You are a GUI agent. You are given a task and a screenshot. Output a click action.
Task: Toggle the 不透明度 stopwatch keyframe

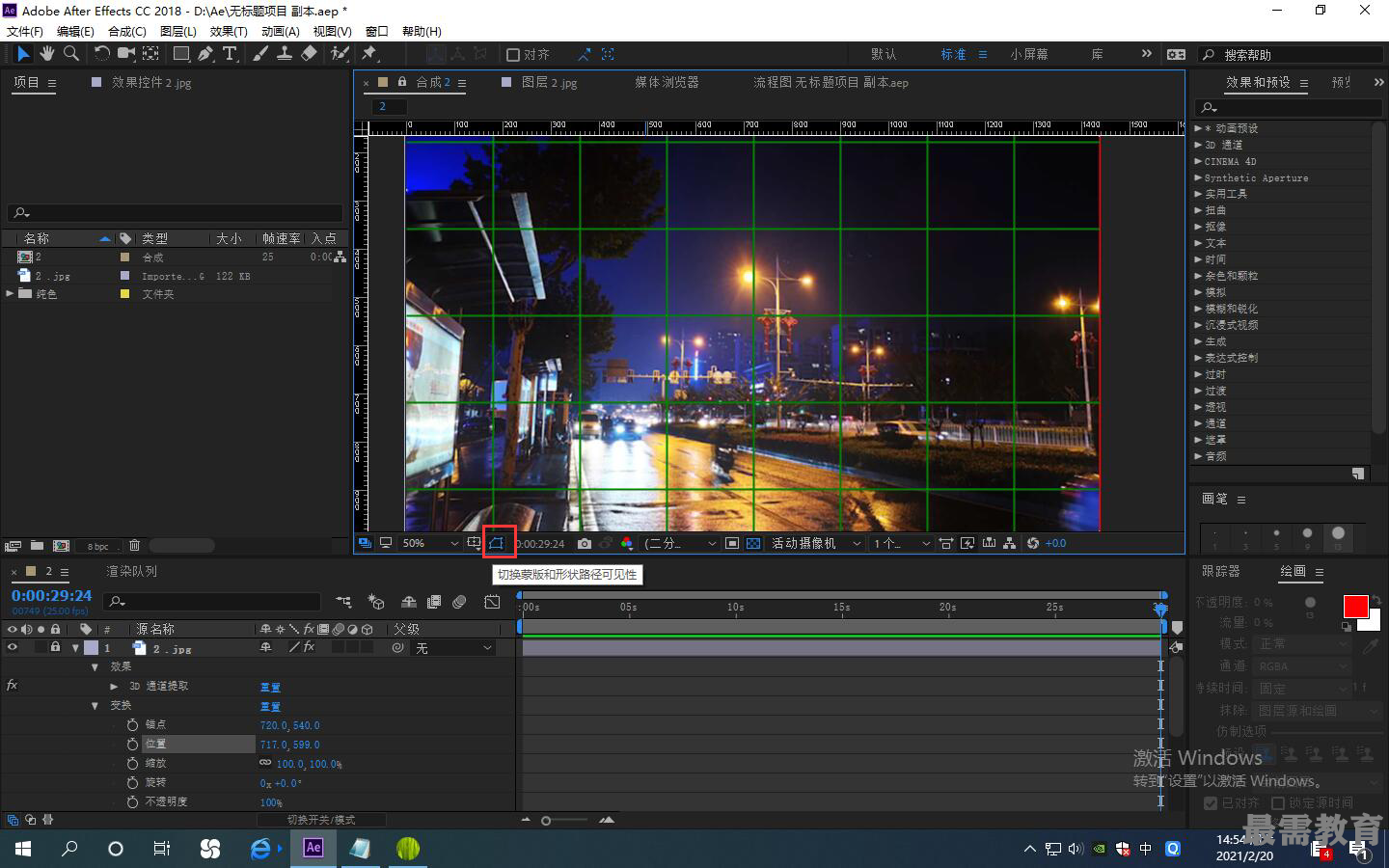[133, 801]
